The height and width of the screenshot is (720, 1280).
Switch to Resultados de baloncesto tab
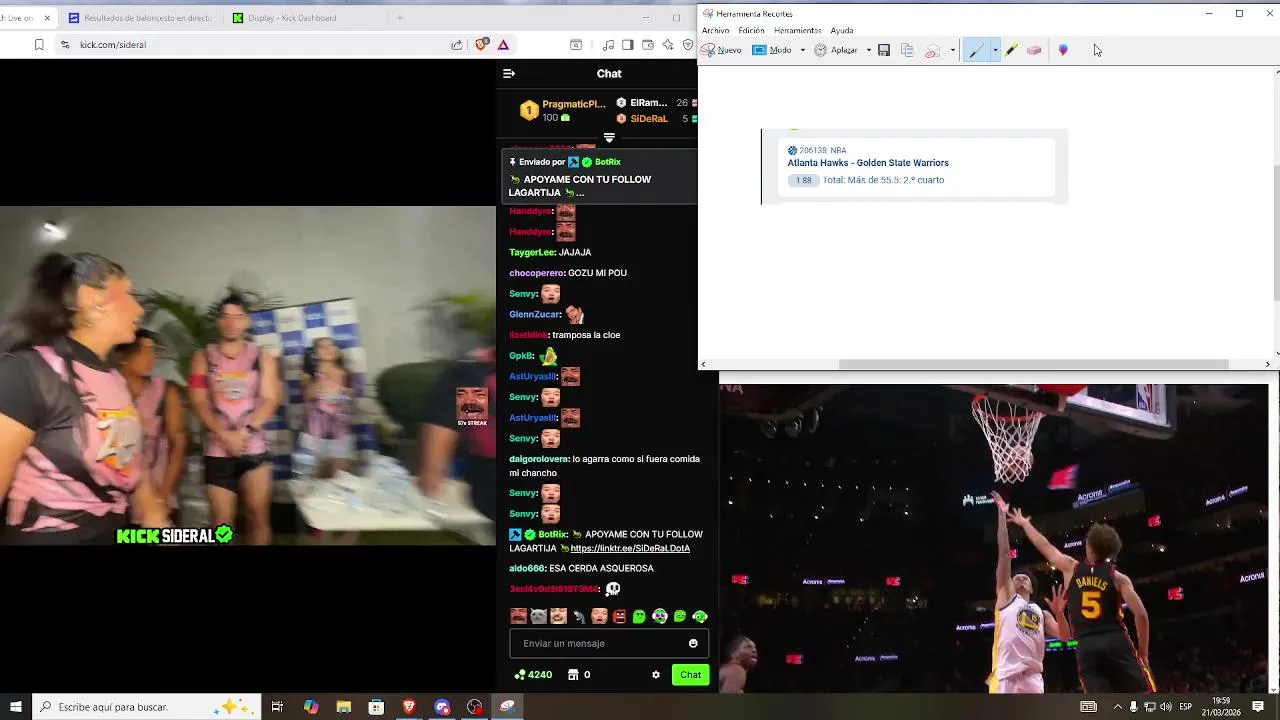tap(140, 18)
